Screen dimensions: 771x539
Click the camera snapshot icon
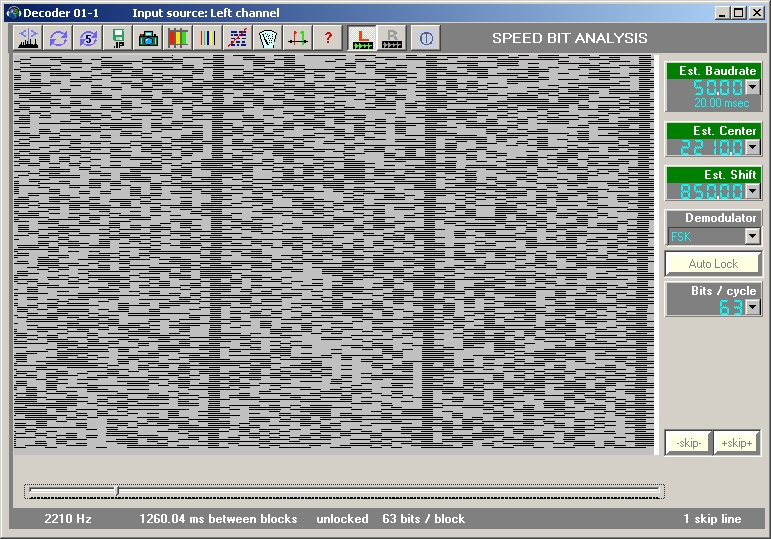148,39
